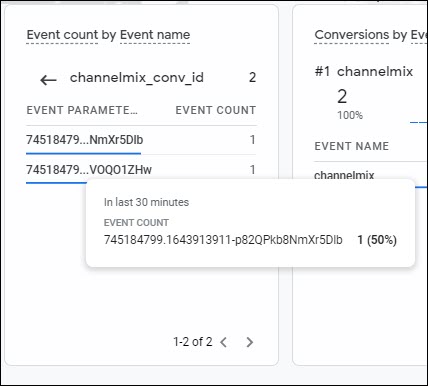Click the 100% value under conversions count
This screenshot has height=386, width=428.
(350, 115)
